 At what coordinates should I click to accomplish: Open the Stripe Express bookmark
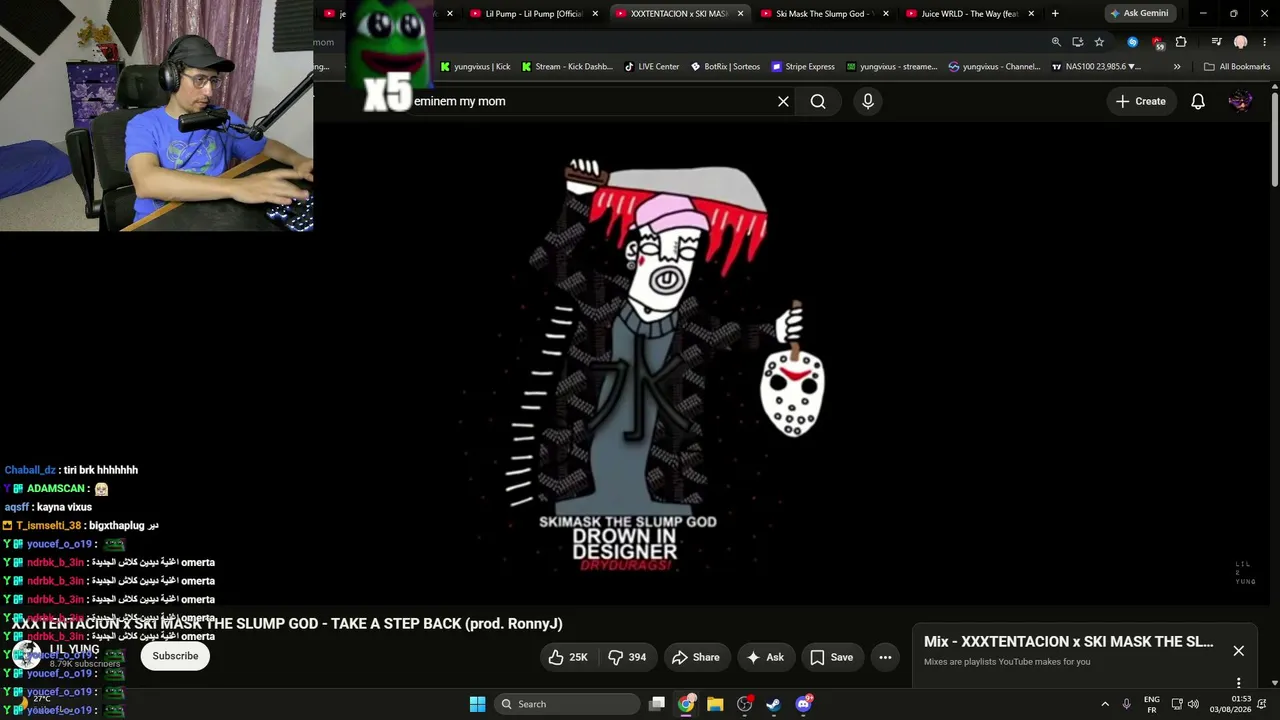point(802,67)
